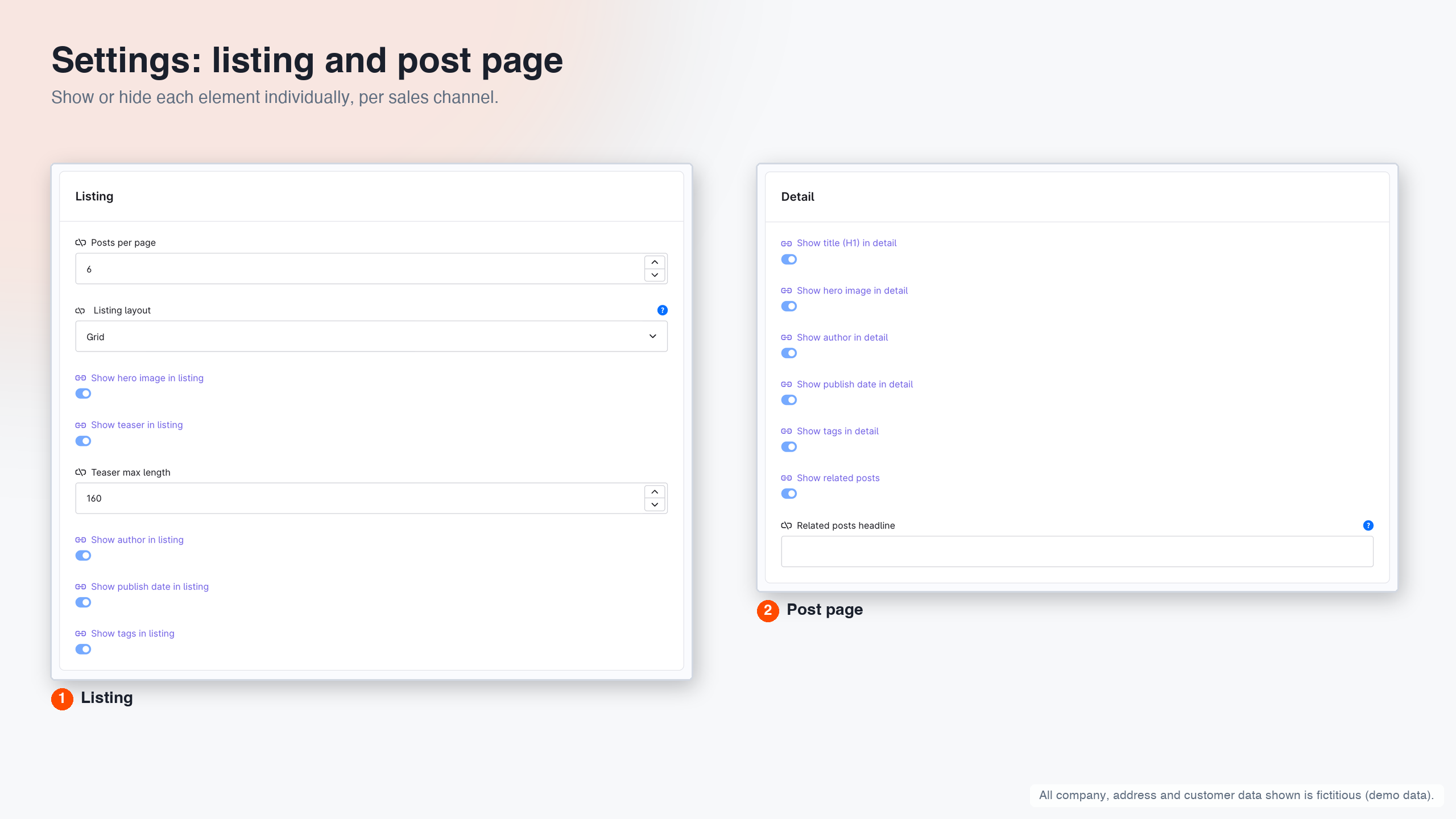1456x819 pixels.
Task: Click inheritance icon beside Related posts headline
Action: click(787, 526)
